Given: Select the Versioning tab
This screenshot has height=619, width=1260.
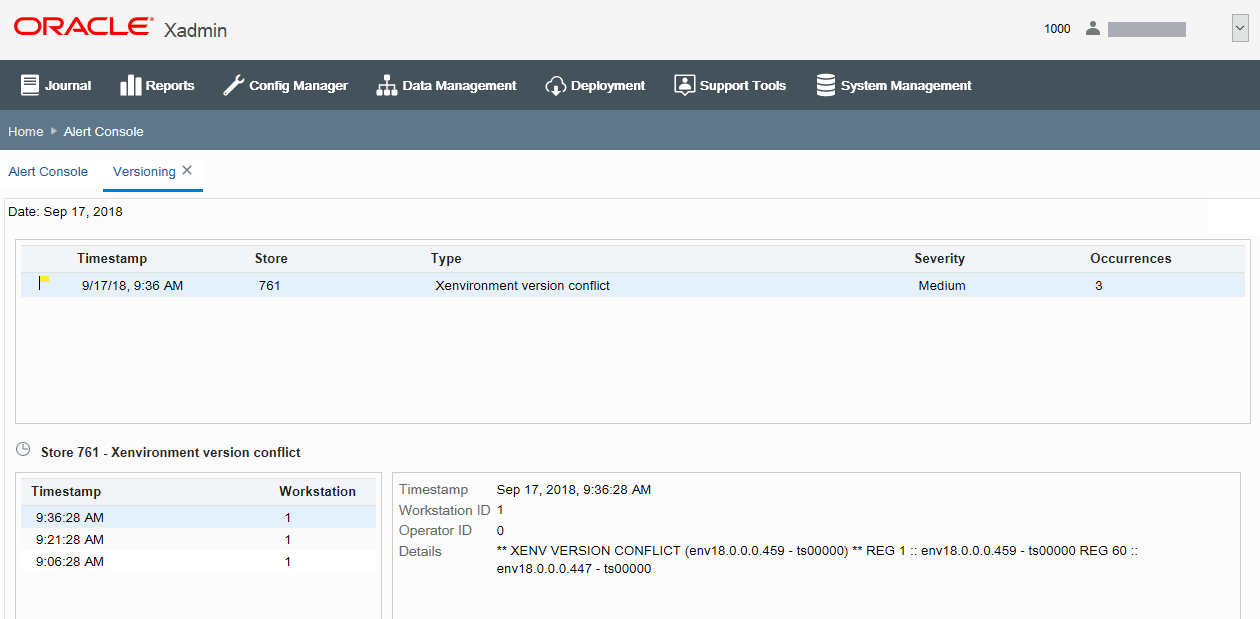Looking at the screenshot, I should tap(143, 171).
